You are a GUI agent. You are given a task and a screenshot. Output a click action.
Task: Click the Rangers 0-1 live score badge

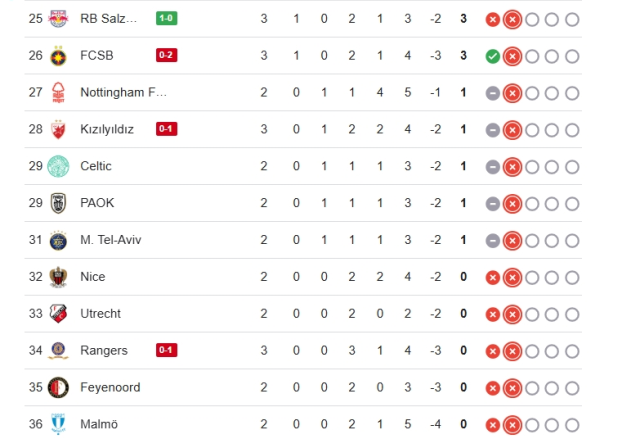point(167,350)
